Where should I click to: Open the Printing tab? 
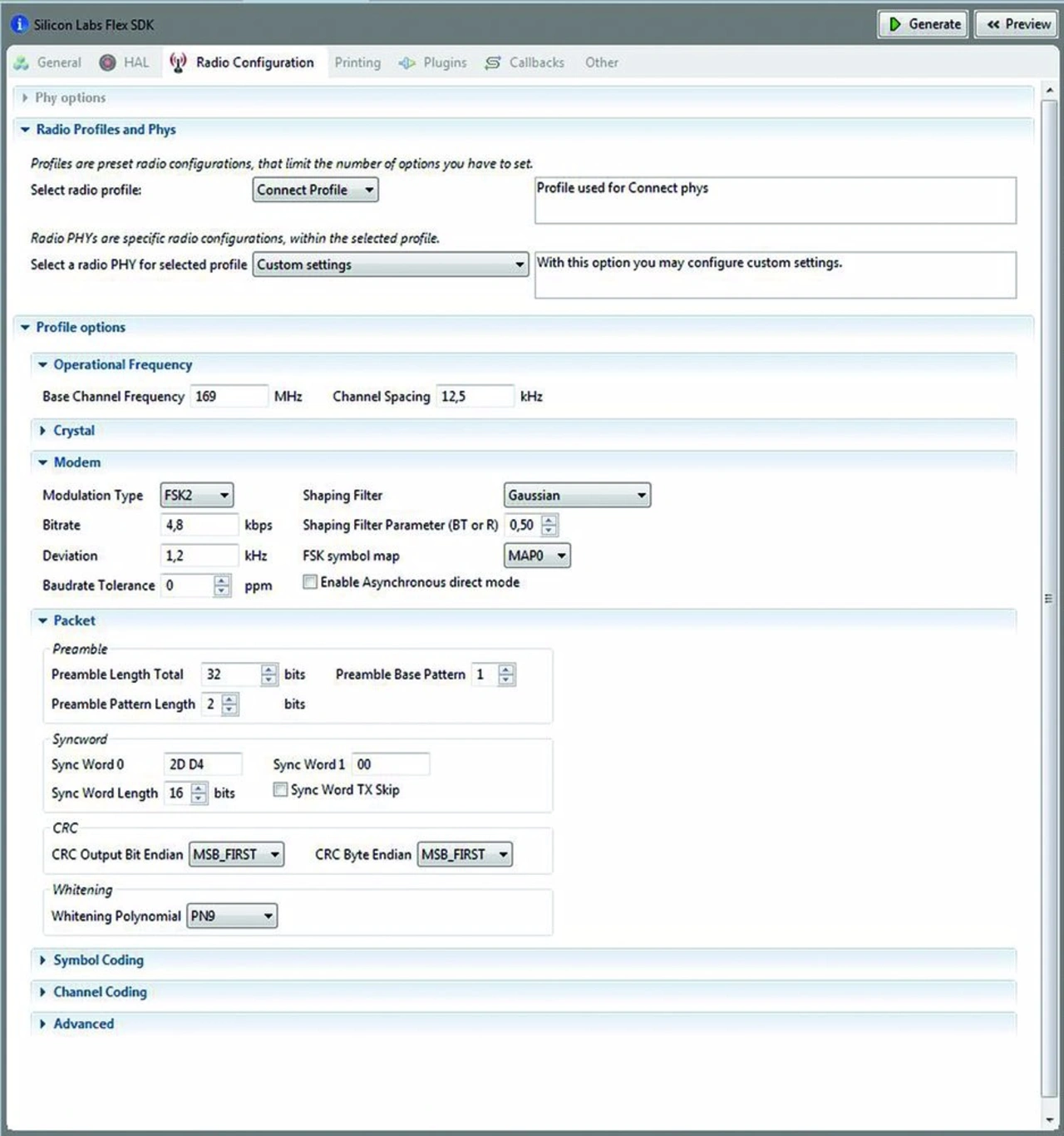point(357,62)
